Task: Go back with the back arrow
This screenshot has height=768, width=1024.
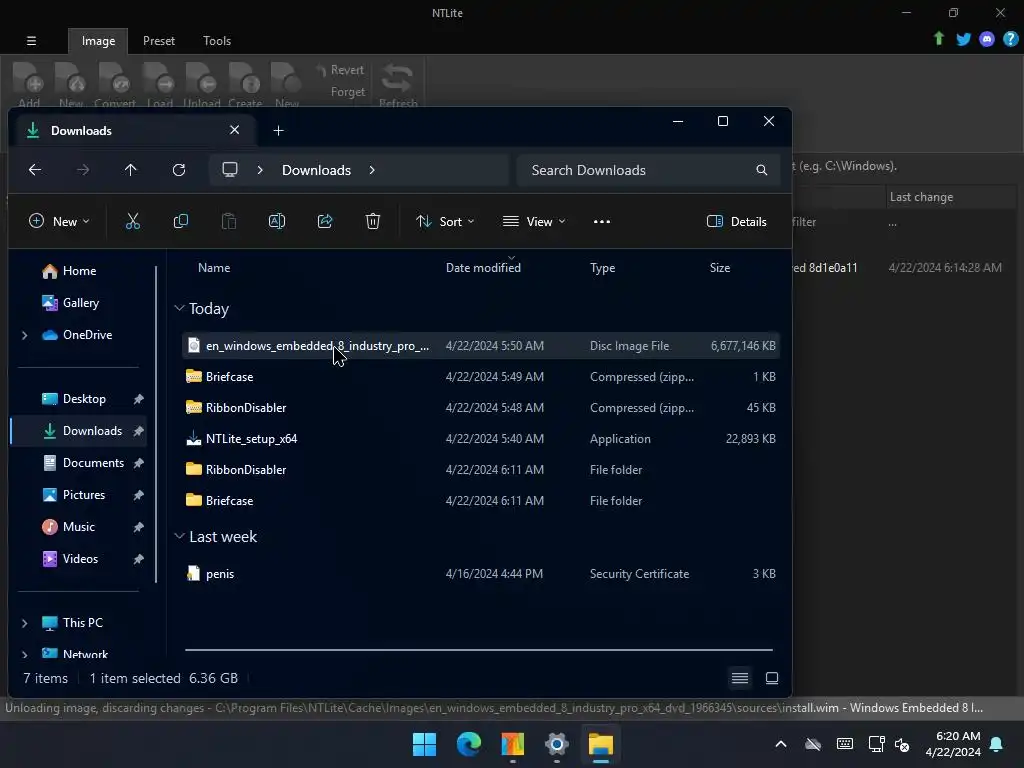Action: tap(35, 170)
